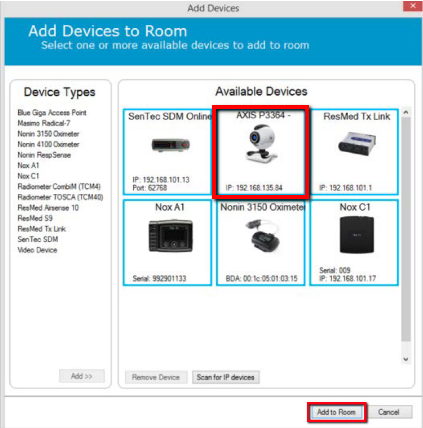This screenshot has height=428, width=423.
Task: Choose Nox C1 in Device Types list
Action: coord(28,176)
